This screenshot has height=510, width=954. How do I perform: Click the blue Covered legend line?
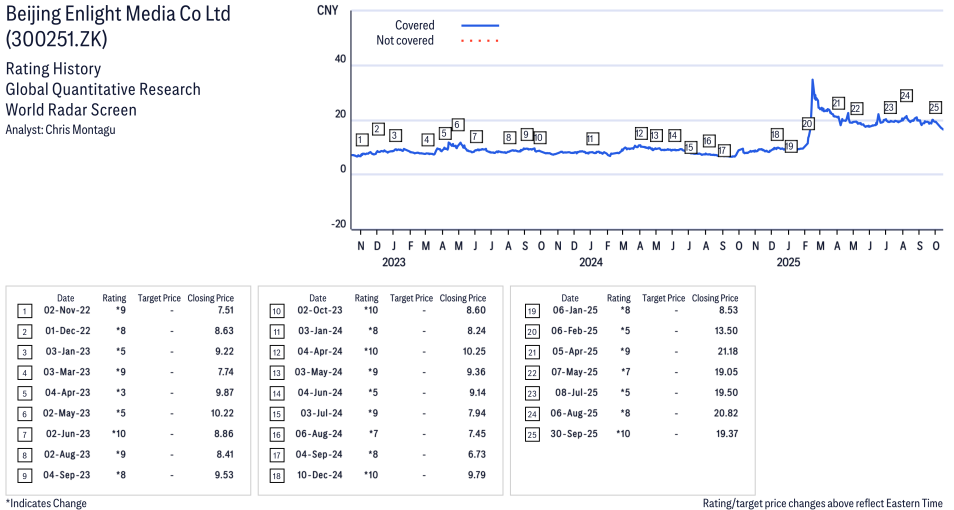pyautogui.click(x=480, y=25)
